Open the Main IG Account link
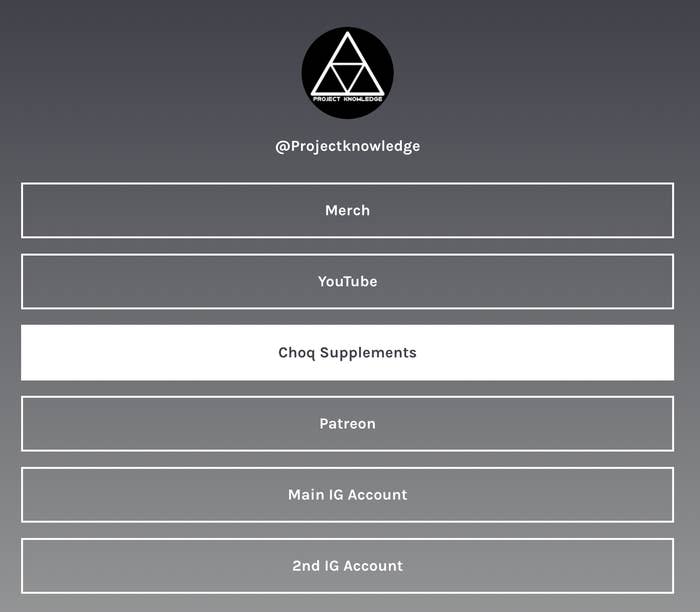Image resolution: width=700 pixels, height=612 pixels. click(x=347, y=495)
